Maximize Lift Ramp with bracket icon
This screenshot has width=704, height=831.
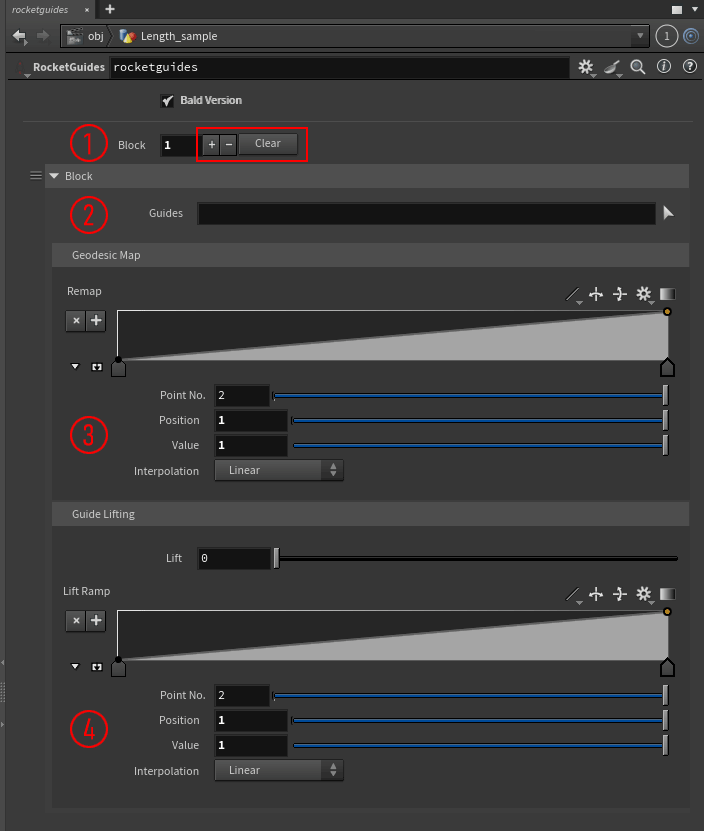(x=96, y=667)
